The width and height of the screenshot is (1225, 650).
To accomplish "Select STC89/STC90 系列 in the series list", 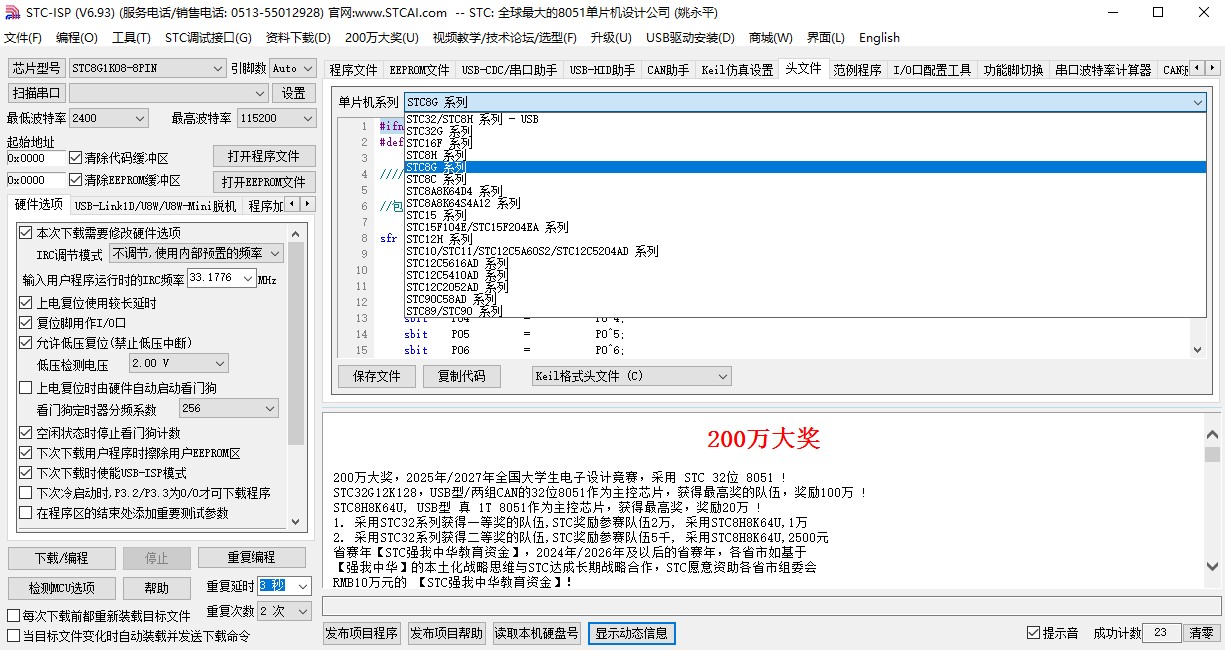I will click(x=805, y=311).
